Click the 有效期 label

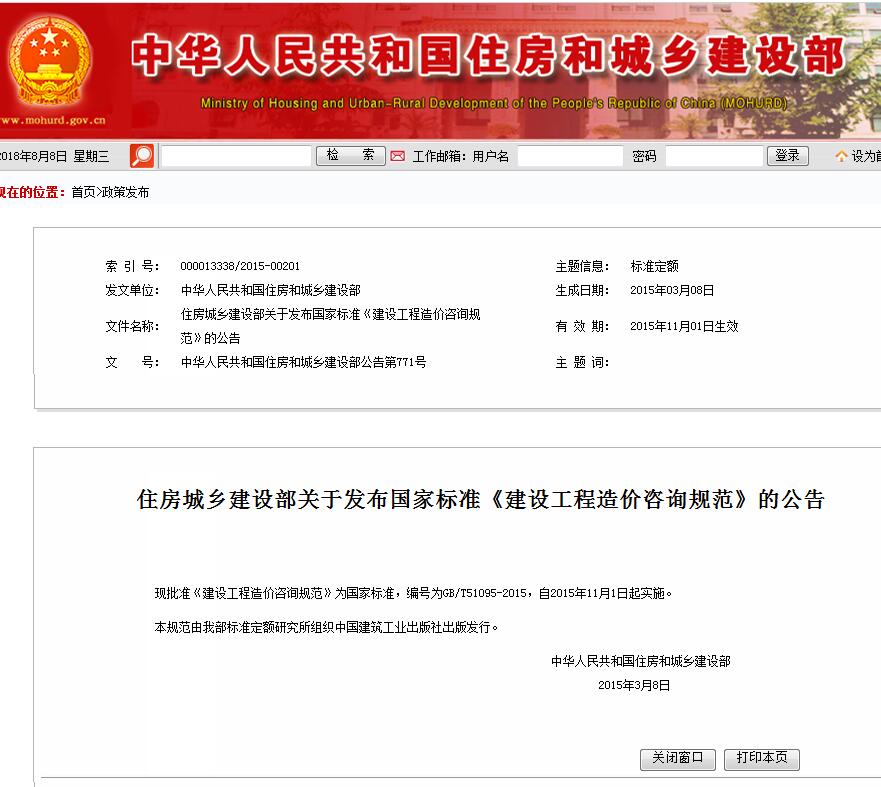(582, 326)
